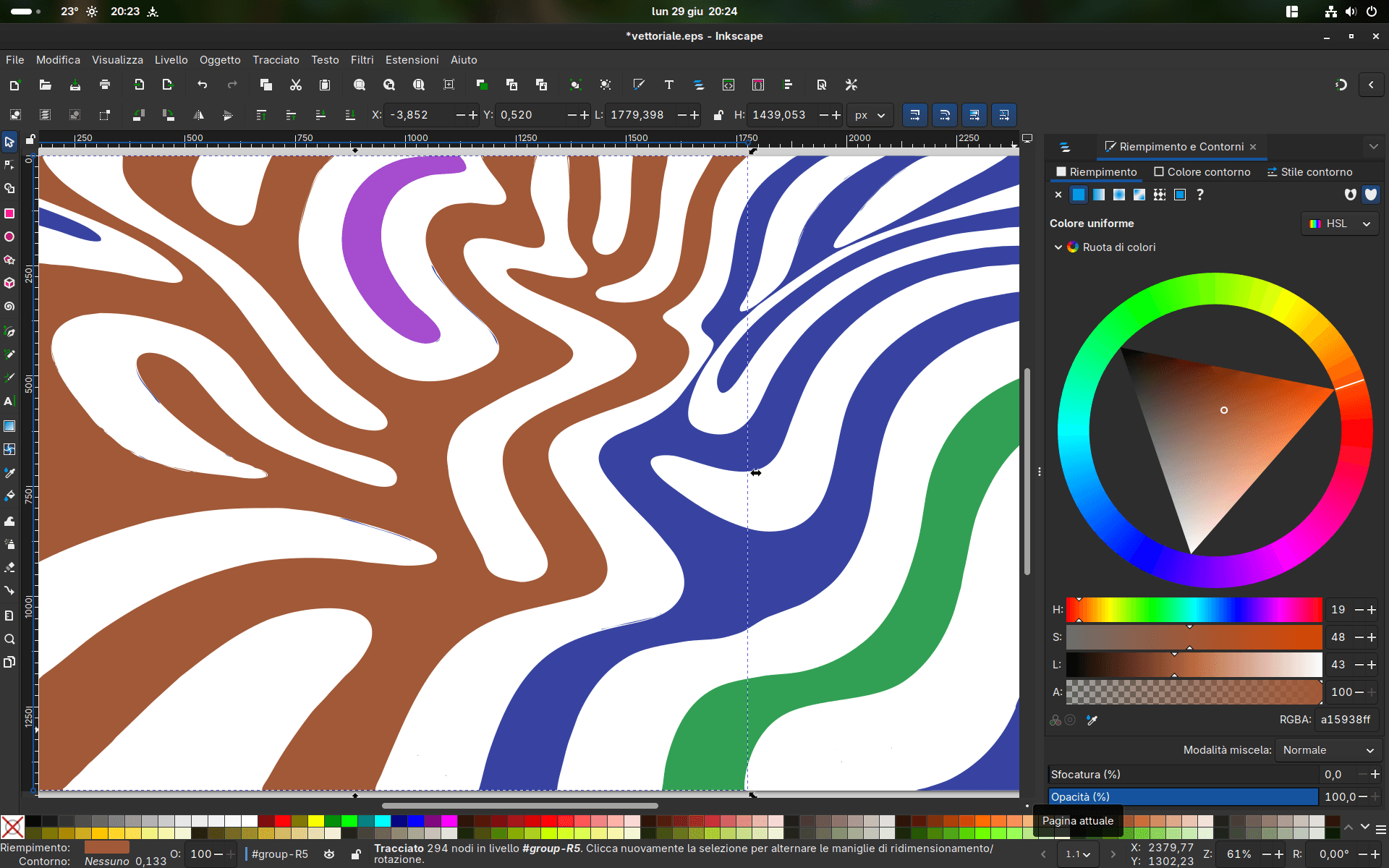Click the Cut scissors icon

point(295,85)
